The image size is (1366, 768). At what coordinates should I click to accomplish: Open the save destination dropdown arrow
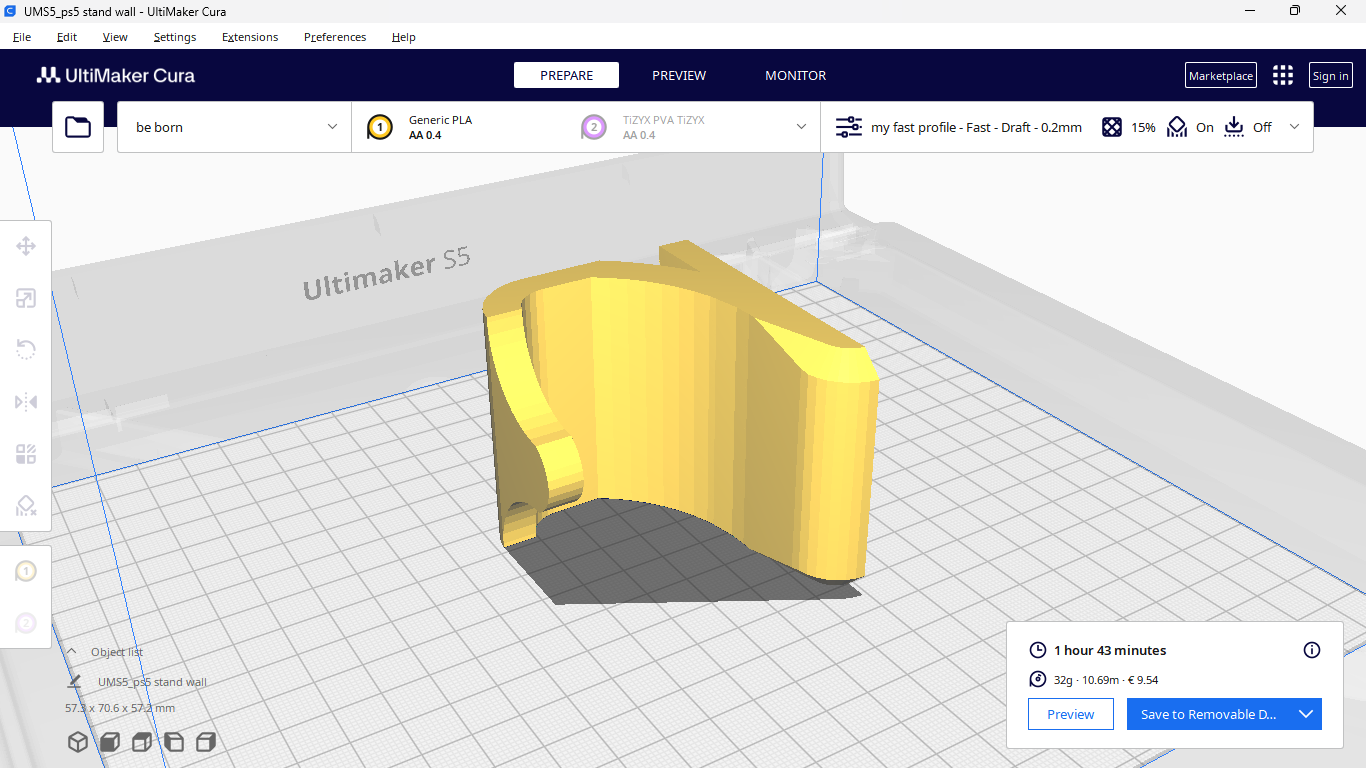[1305, 714]
